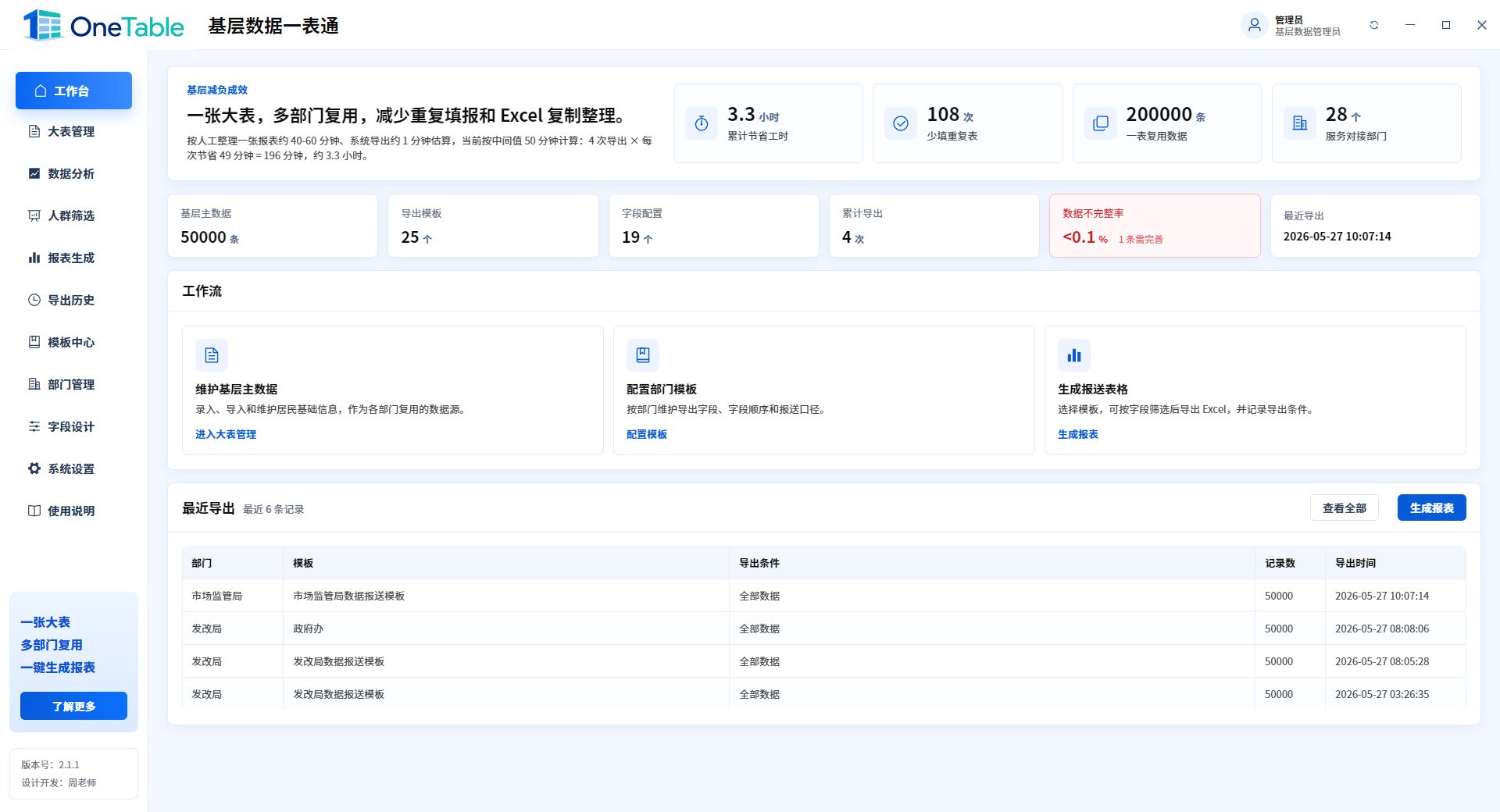The width and height of the screenshot is (1500, 812).
Task: Click the checkmark icon for 少填重复表
Action: point(901,123)
